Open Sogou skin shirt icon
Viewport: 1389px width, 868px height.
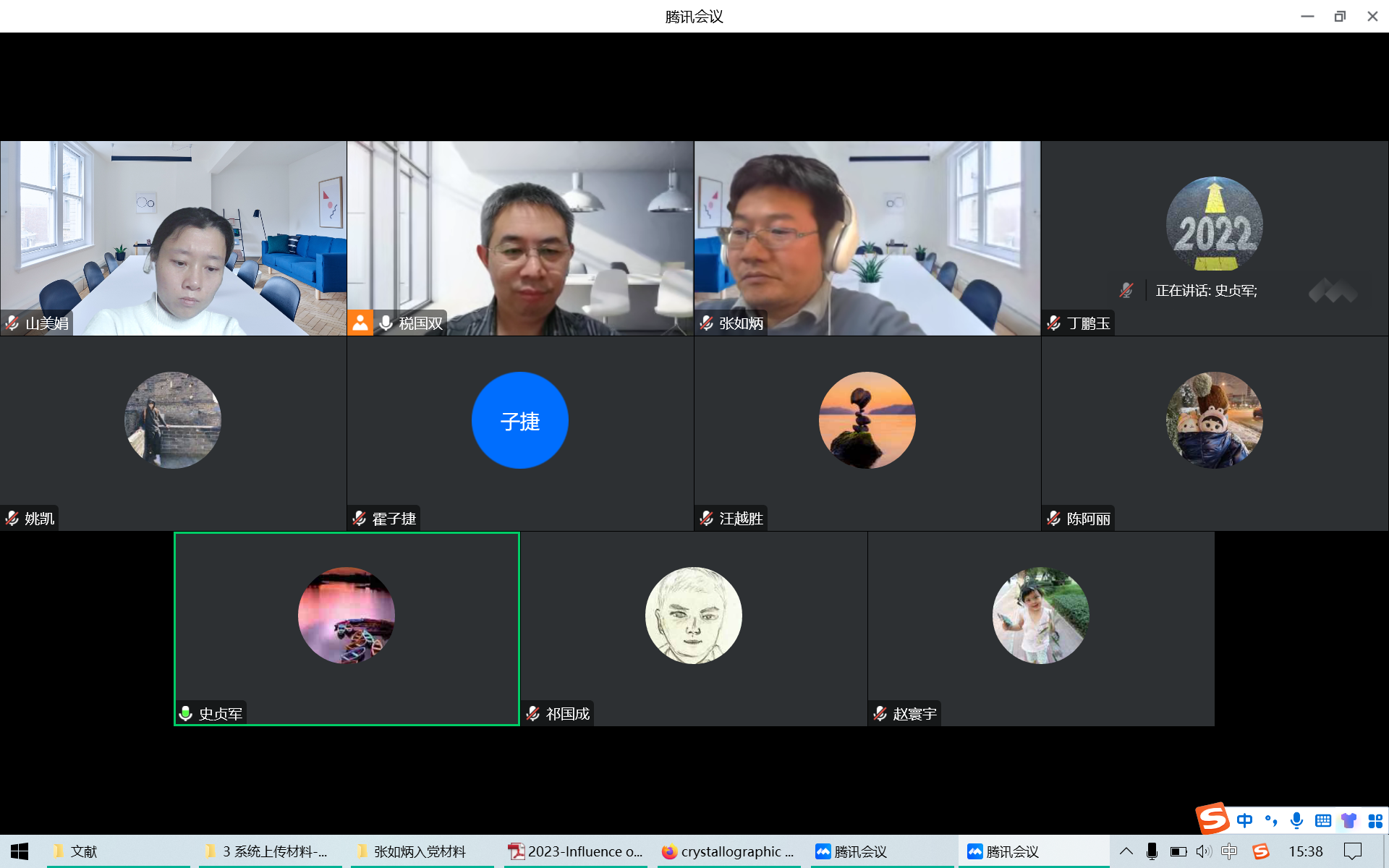tap(1349, 820)
